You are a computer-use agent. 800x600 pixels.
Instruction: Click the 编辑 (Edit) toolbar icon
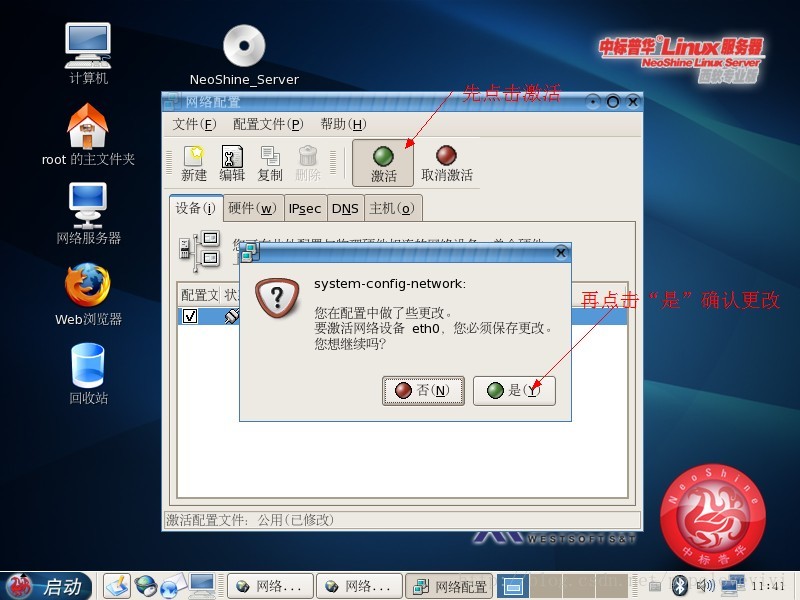pyautogui.click(x=232, y=160)
